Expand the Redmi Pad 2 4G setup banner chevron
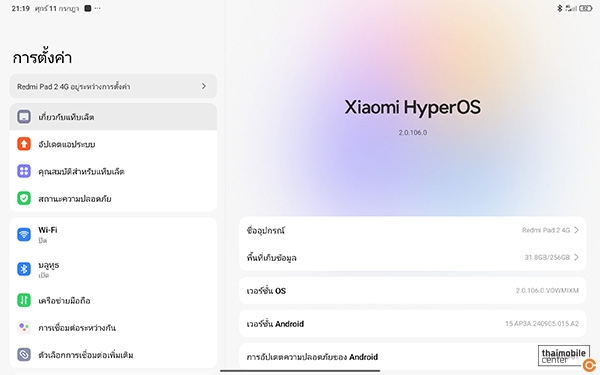This screenshot has height=375, width=600. (204, 86)
